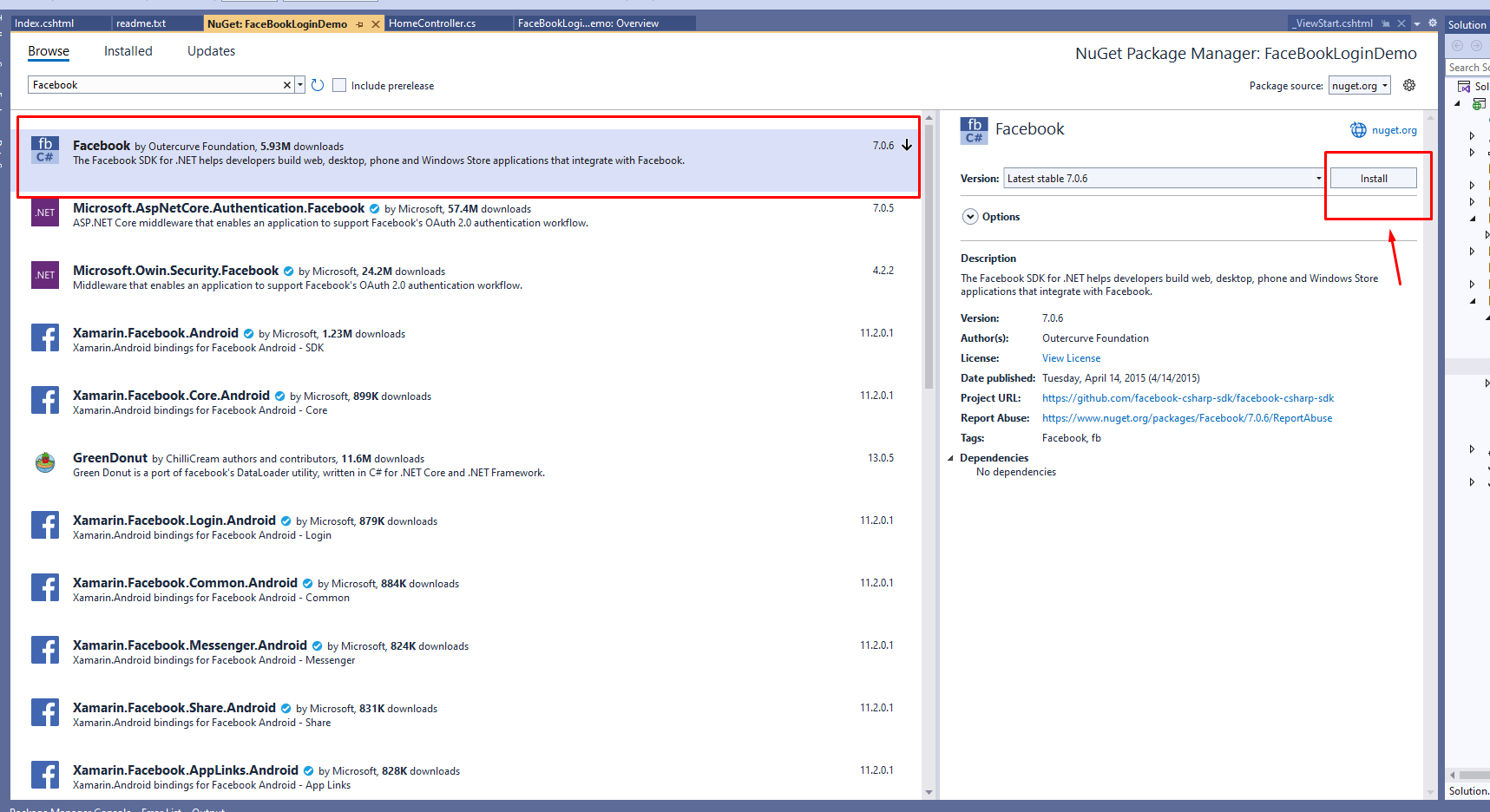Switch to the Installed tab
Viewport: 1490px width, 812px height.
point(128,51)
